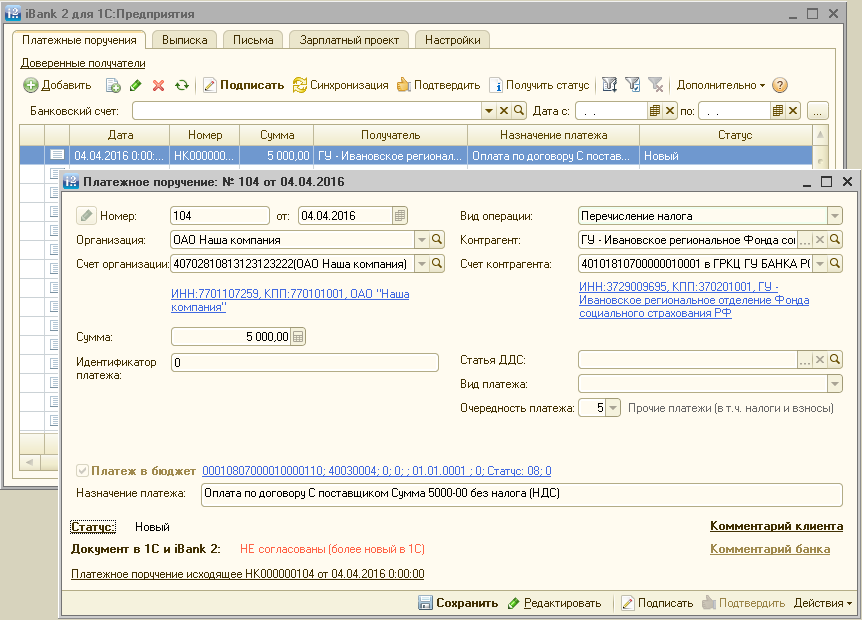Open the help question mark icon
This screenshot has width=862, height=620.
[x=780, y=85]
